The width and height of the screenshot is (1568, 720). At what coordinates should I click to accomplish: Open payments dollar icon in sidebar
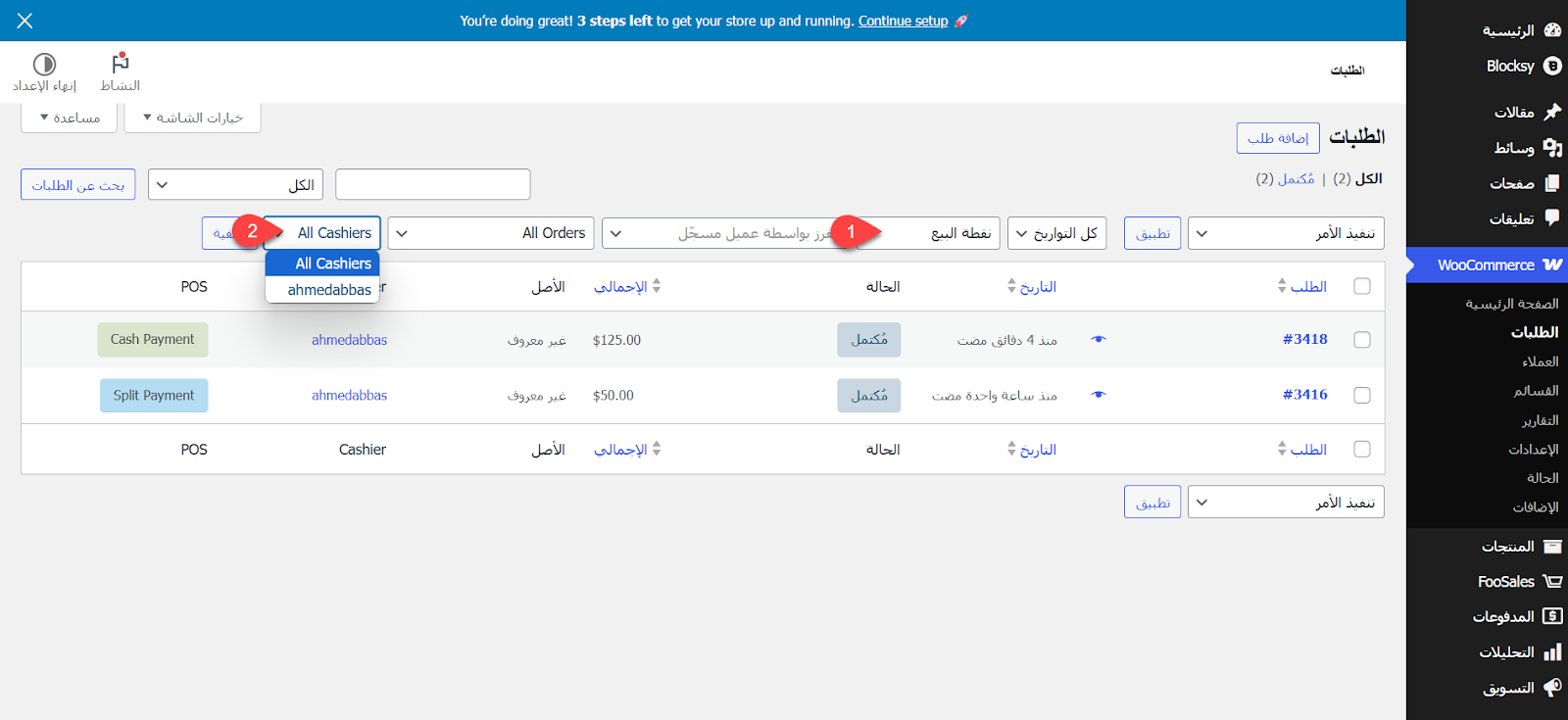coord(1552,616)
